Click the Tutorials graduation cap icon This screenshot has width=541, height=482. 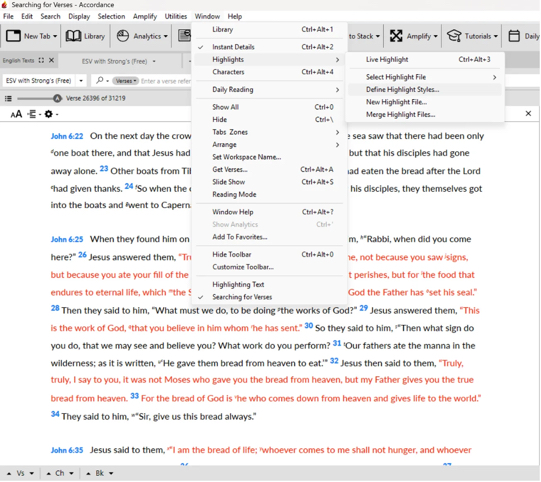(x=454, y=36)
